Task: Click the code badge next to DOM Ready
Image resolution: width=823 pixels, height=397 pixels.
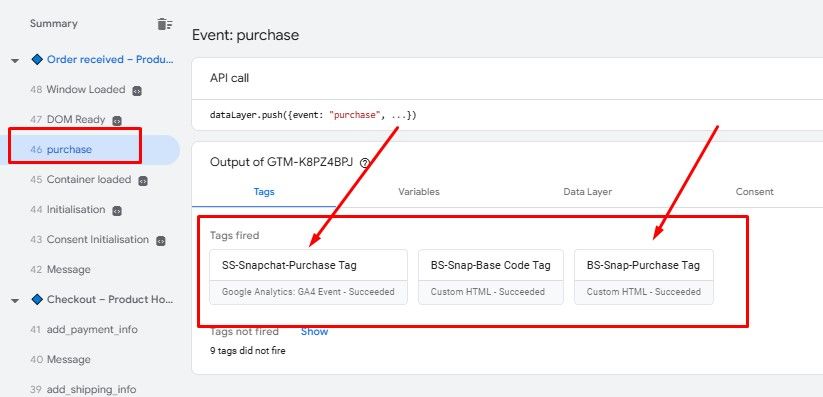Action: 117,120
